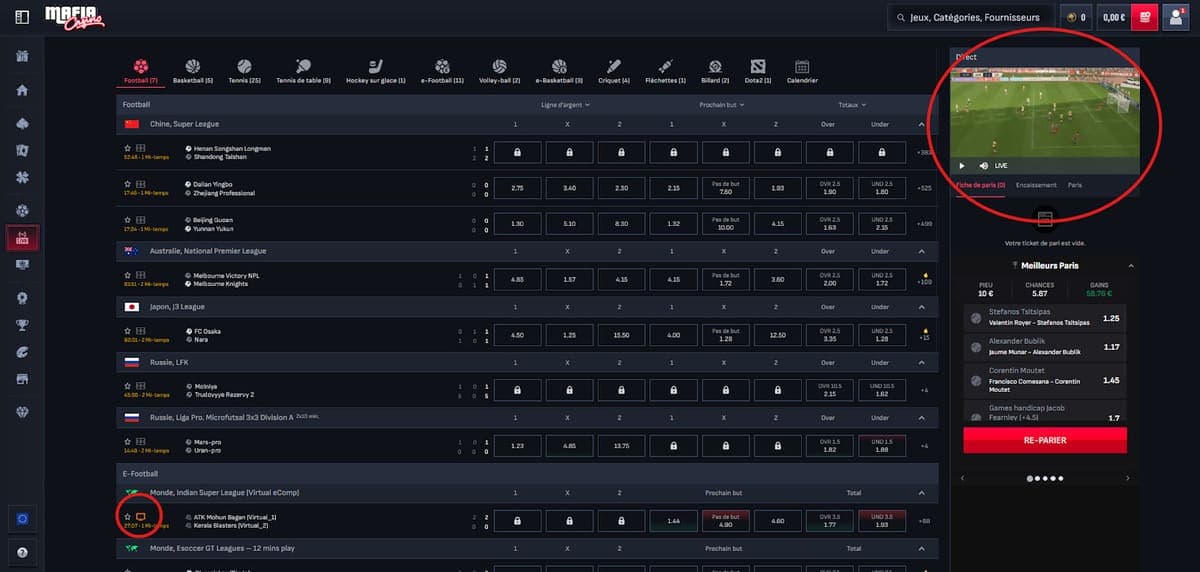1200x572 pixels.
Task: Collapse the Chine, Super League section
Action: [921, 124]
